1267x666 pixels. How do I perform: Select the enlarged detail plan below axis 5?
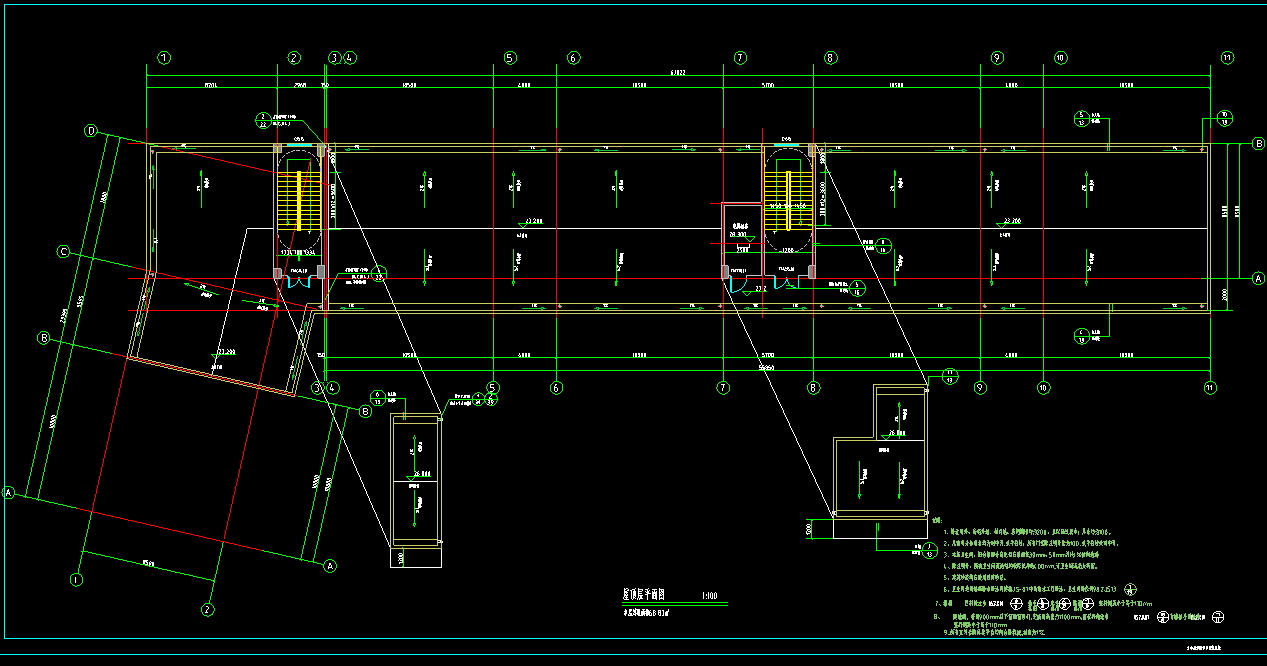[x=415, y=480]
